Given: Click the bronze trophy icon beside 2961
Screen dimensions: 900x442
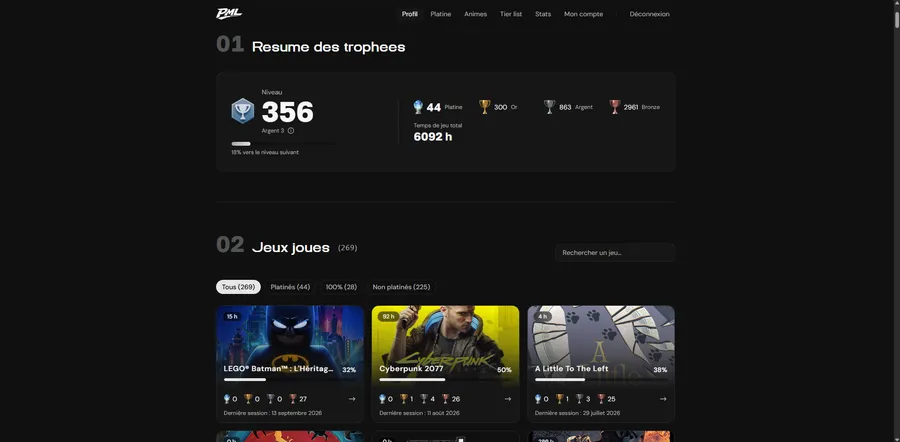Looking at the screenshot, I should pyautogui.click(x=615, y=107).
